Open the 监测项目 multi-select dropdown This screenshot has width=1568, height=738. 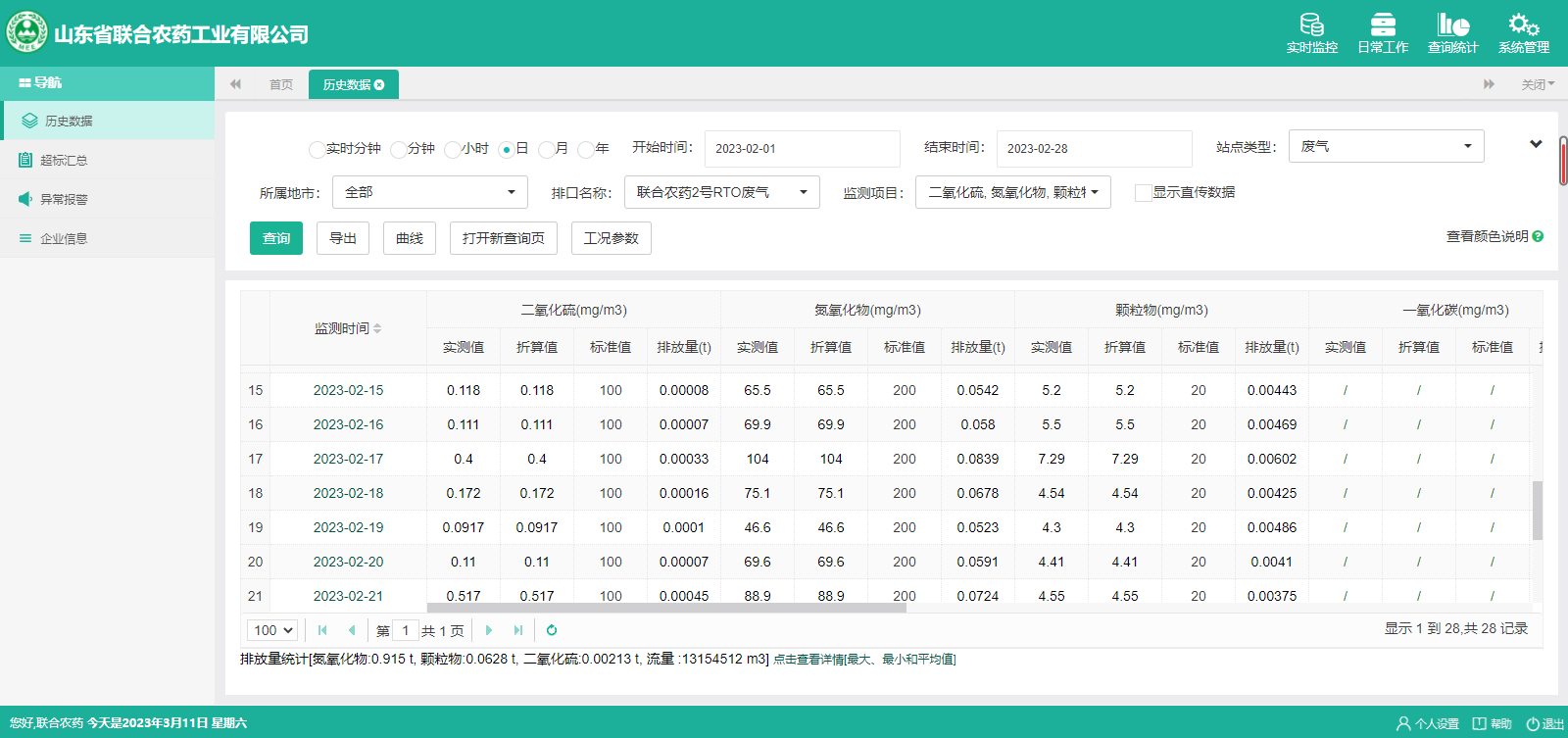(1012, 192)
